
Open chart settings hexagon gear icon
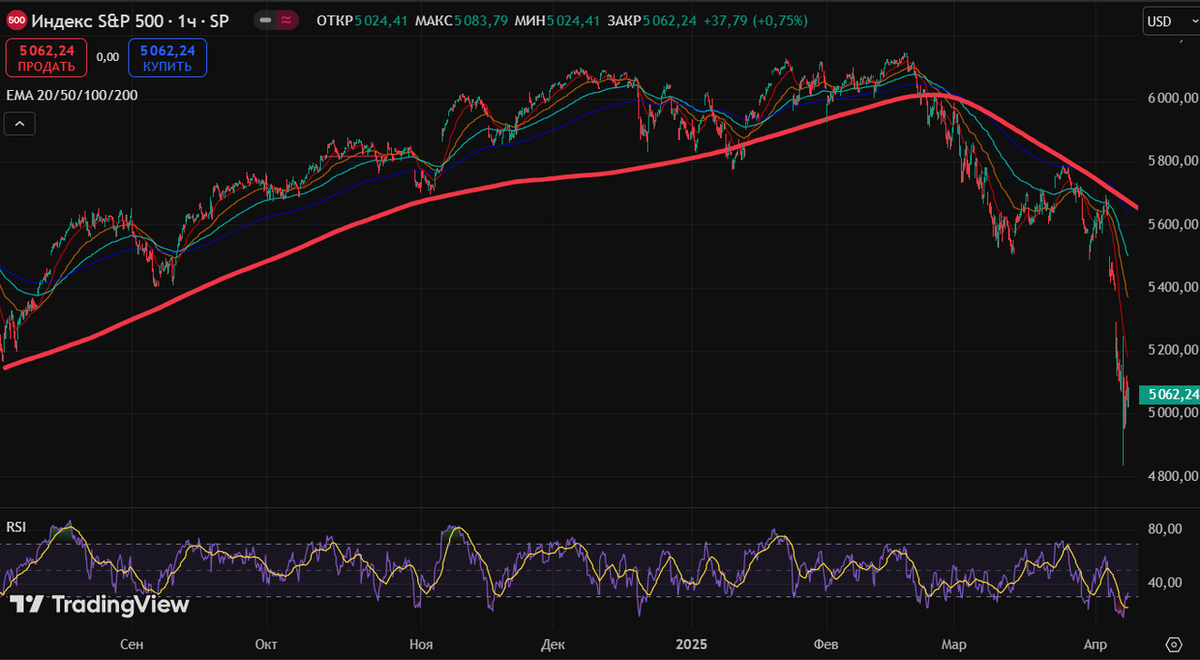[x=1173, y=643]
